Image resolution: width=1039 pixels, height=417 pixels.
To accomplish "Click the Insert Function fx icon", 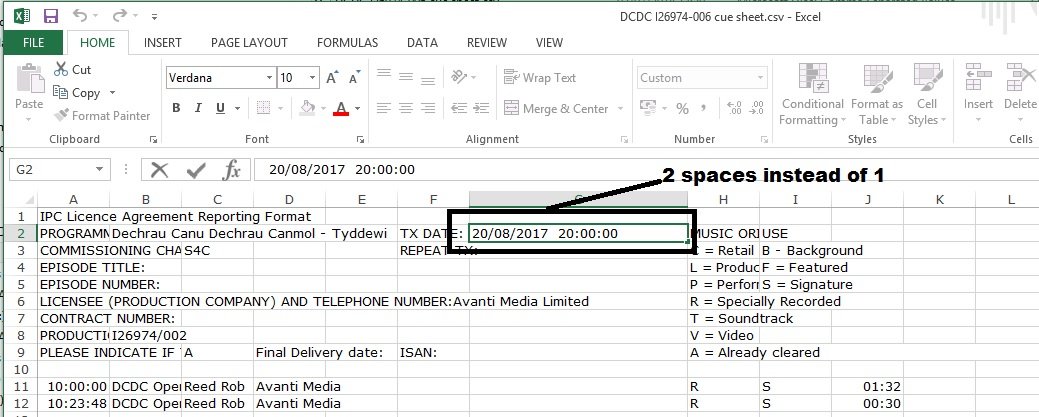I will (231, 170).
